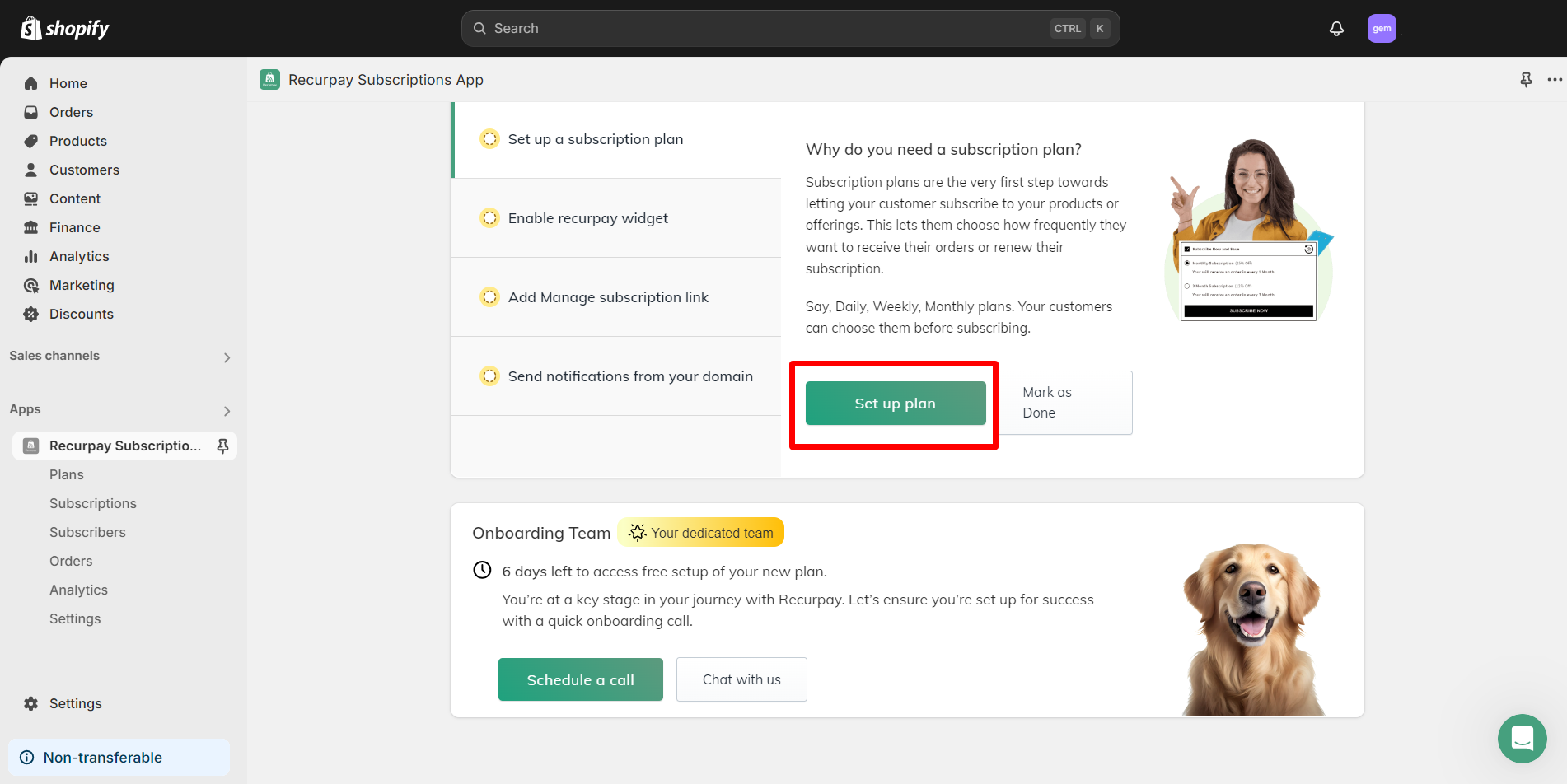The height and width of the screenshot is (784, 1567).
Task: Open the gem account avatar
Action: (1382, 29)
